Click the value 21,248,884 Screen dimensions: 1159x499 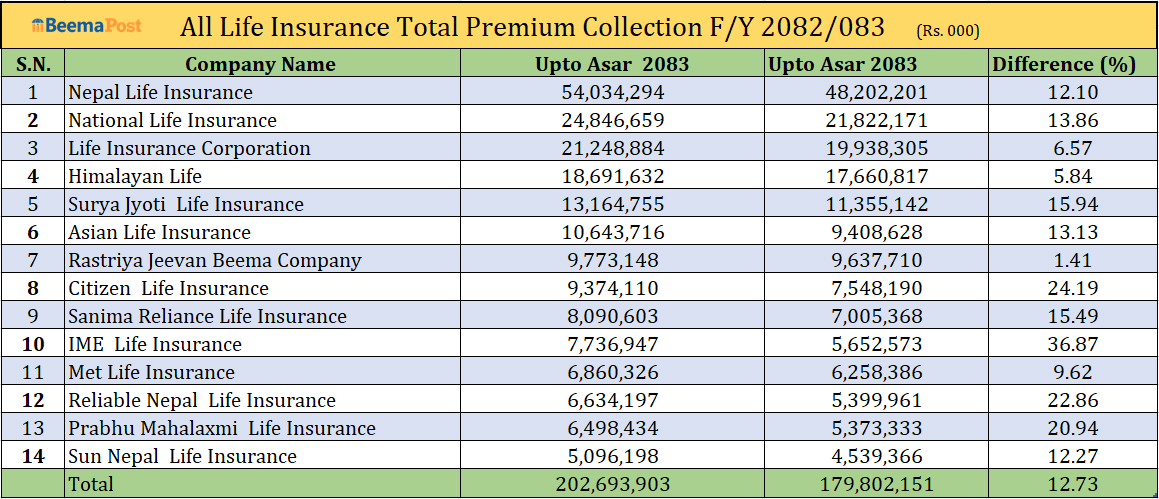[612, 149]
